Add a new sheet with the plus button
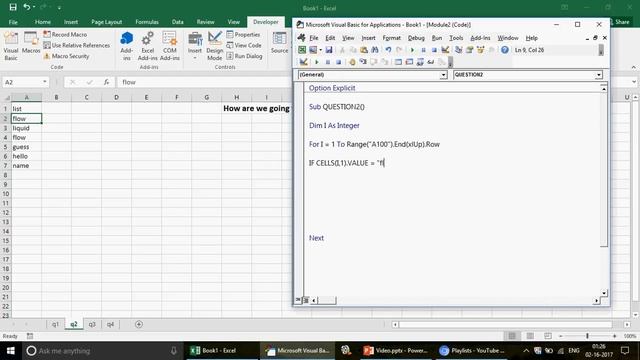This screenshot has width=640, height=360. [x=139, y=324]
